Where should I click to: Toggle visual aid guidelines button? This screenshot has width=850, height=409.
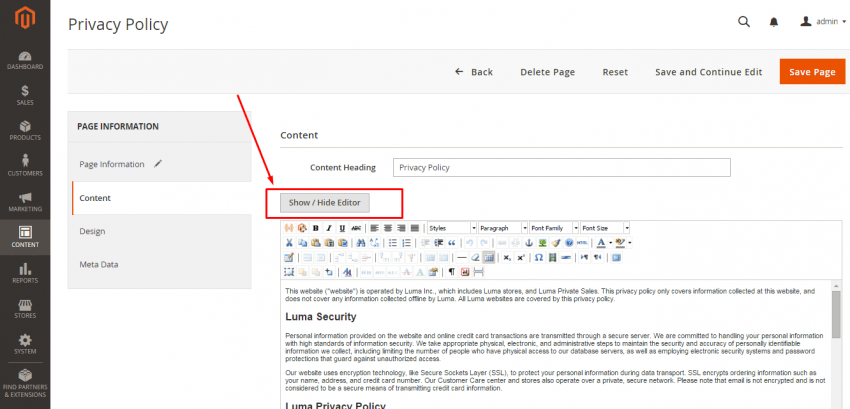coord(488,257)
